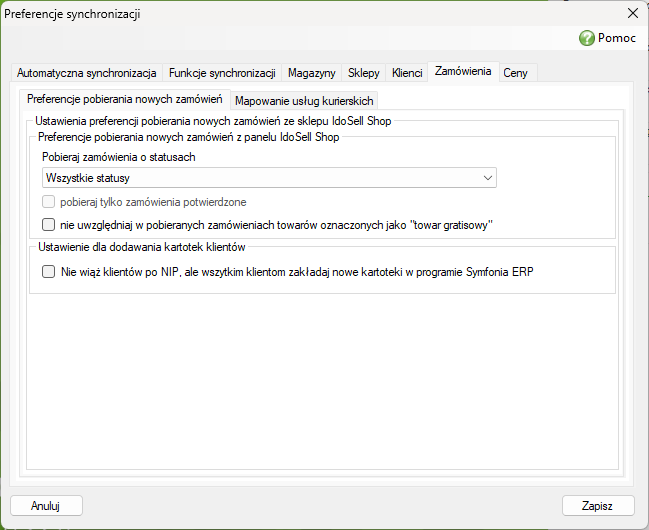Expand the order status dropdown arrow
The image size is (649, 530).
pyautogui.click(x=488, y=178)
